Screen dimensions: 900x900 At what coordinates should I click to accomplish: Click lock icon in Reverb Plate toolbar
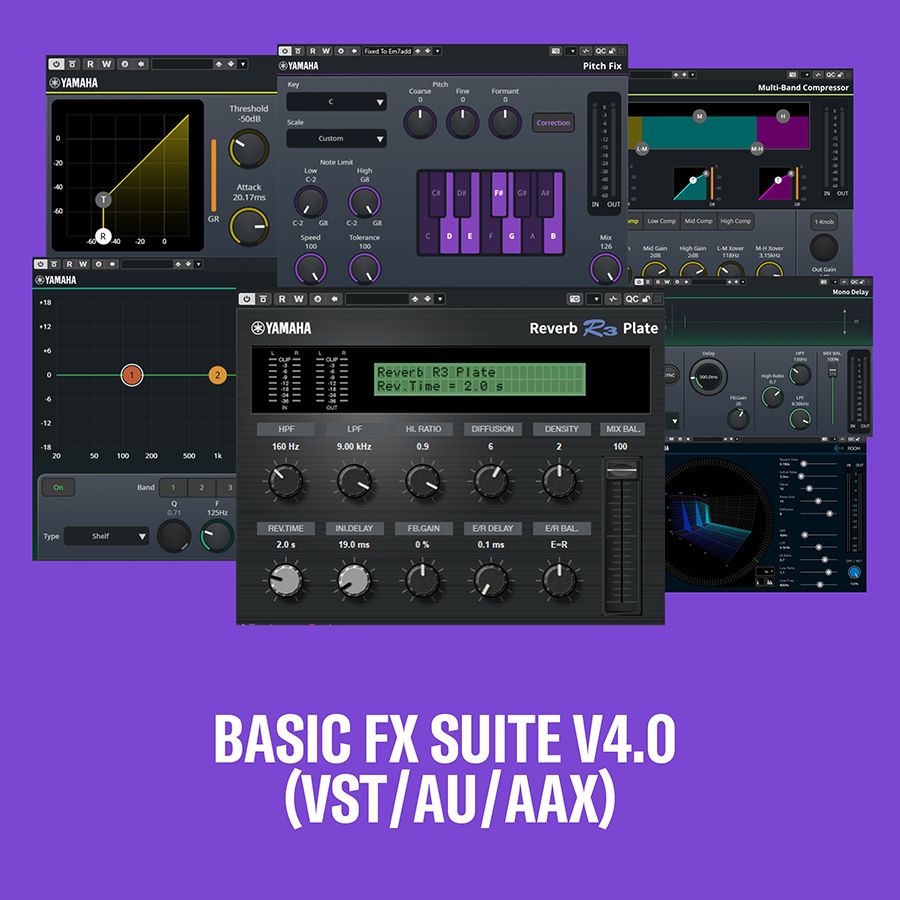click(x=646, y=299)
